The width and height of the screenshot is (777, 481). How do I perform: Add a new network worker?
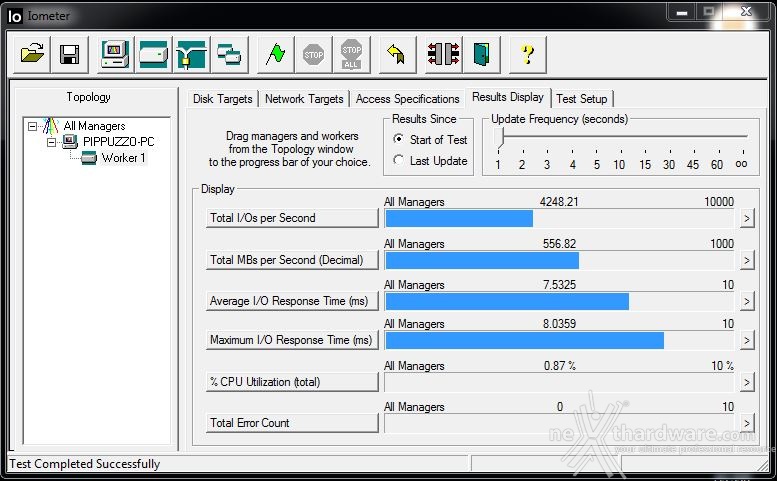click(191, 54)
